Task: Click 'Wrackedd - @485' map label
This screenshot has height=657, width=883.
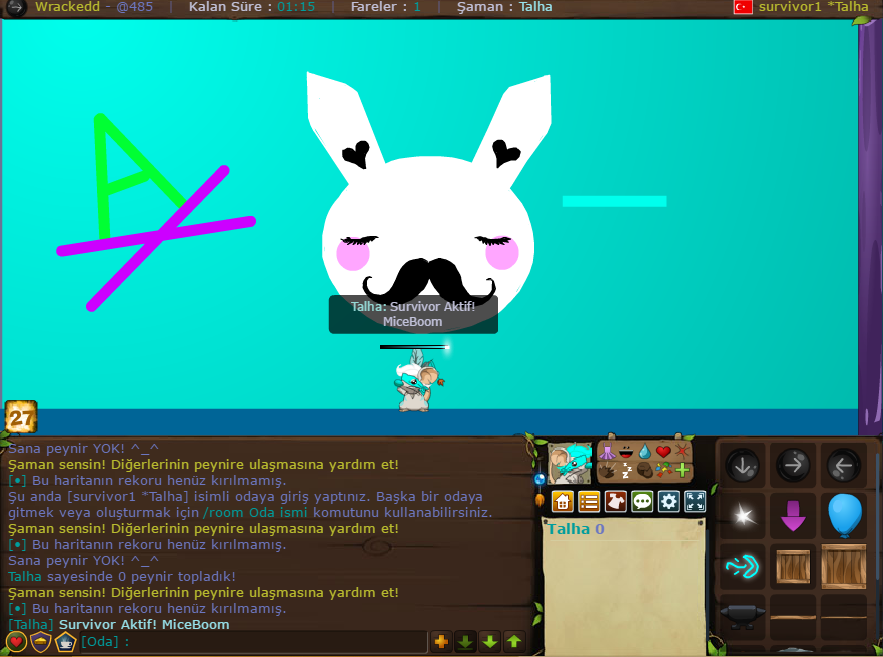Action: (x=93, y=7)
